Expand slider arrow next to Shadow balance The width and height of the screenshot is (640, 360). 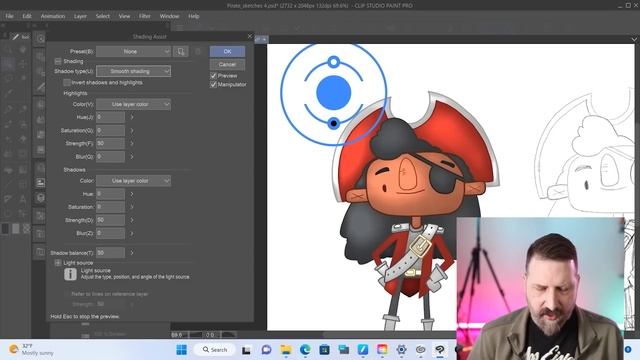(x=132, y=253)
